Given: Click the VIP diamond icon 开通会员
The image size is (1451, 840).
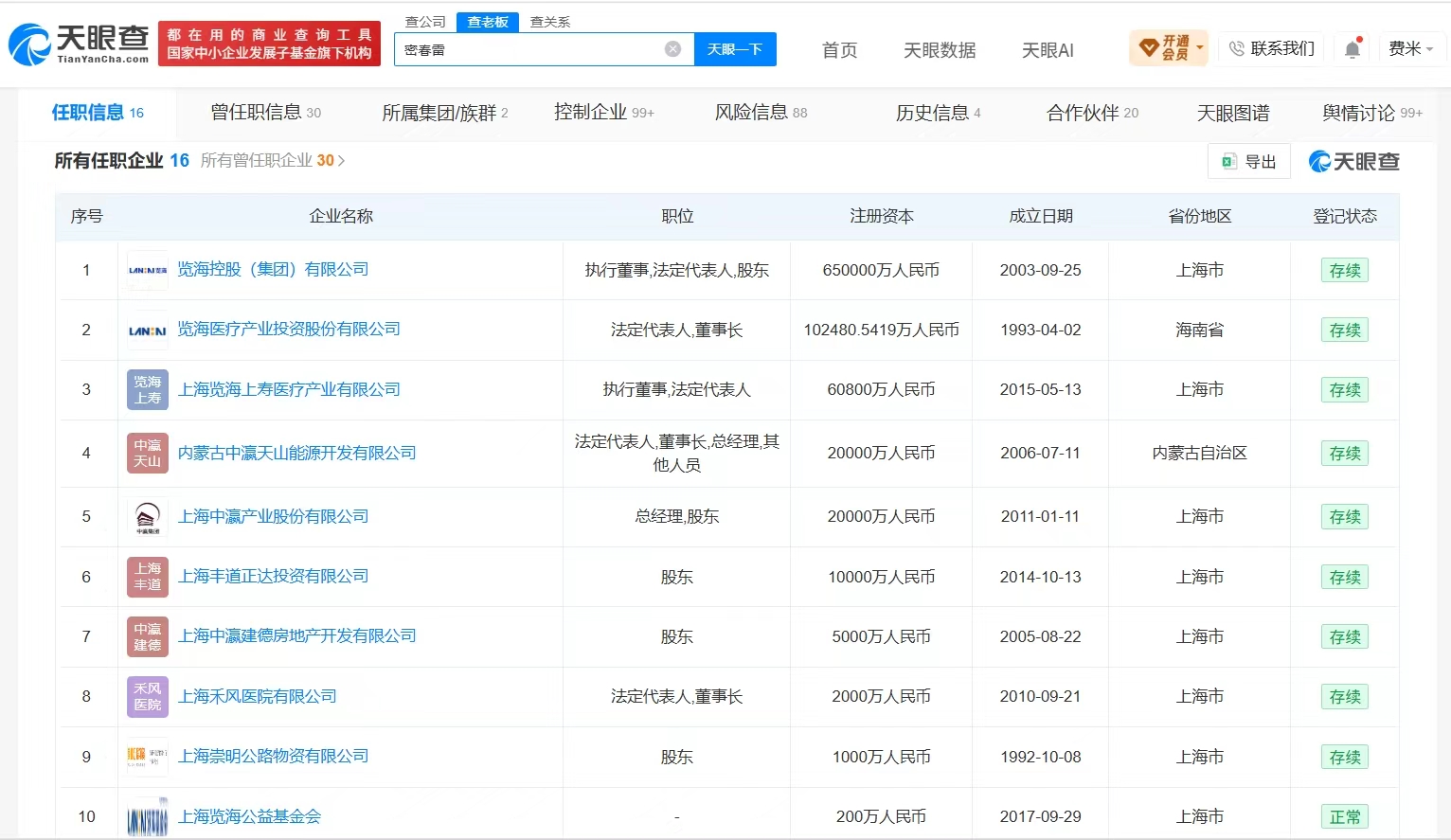Looking at the screenshot, I should point(1149,47).
